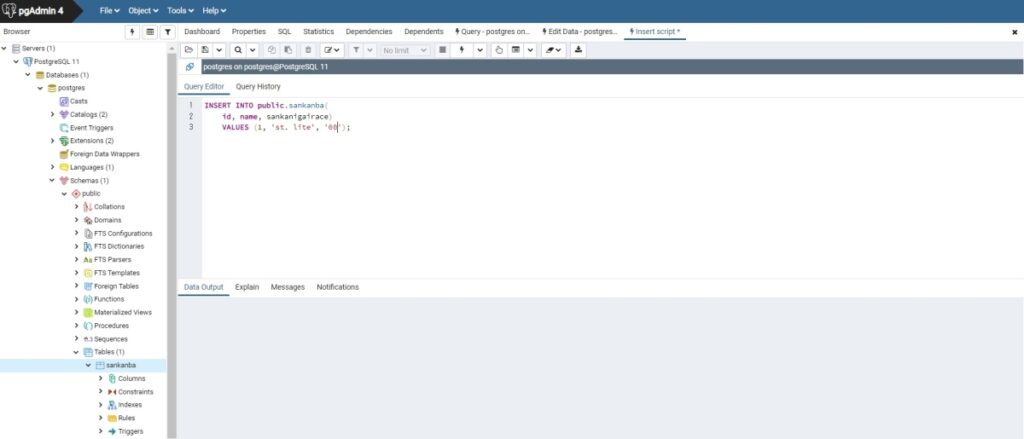Expand the Catalogs (2) tree node

click(x=52, y=114)
